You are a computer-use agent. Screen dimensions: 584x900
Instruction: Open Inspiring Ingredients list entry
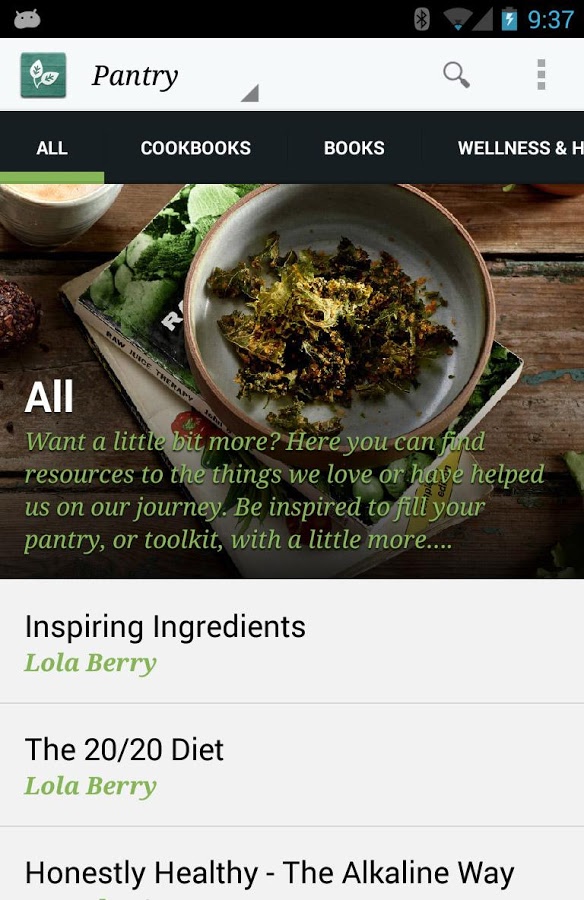(292, 642)
